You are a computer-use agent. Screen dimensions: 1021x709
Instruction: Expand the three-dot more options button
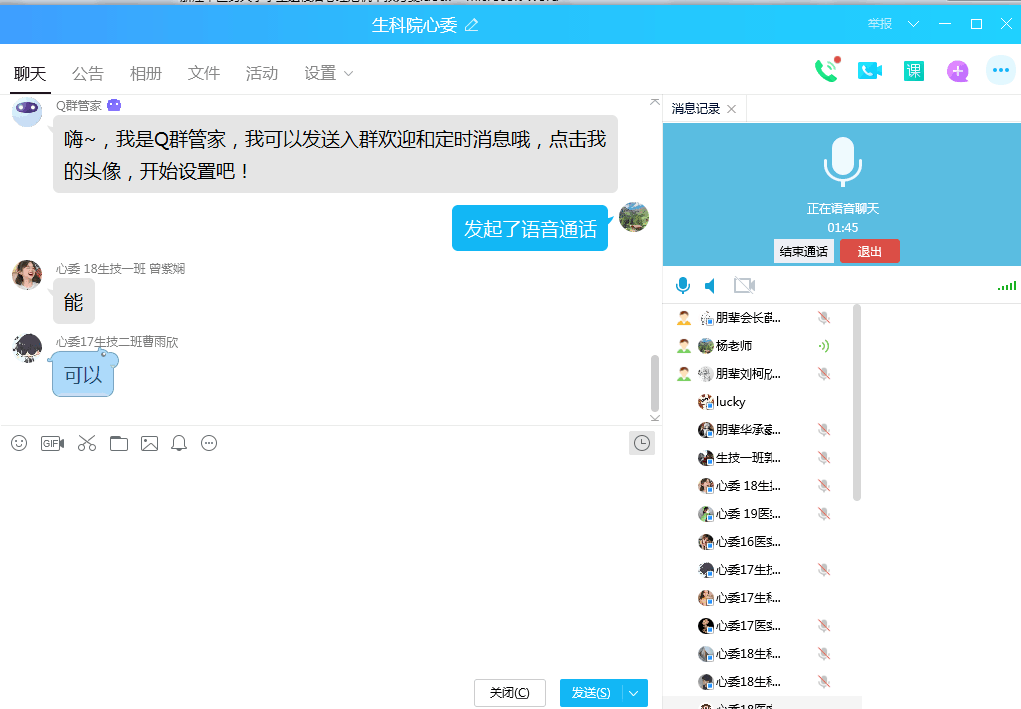click(x=1000, y=71)
